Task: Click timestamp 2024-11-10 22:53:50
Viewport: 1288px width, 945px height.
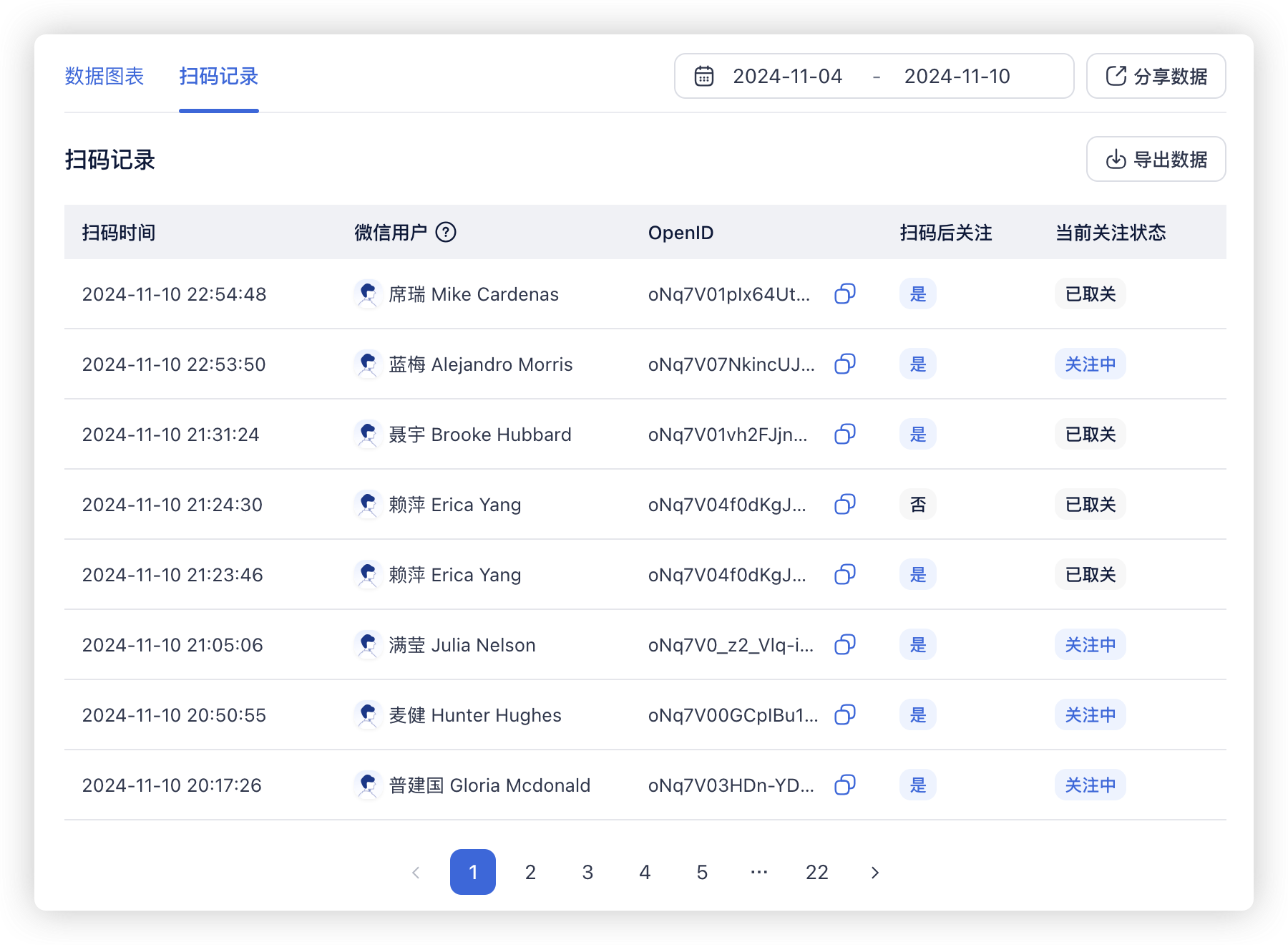Action: tap(174, 364)
